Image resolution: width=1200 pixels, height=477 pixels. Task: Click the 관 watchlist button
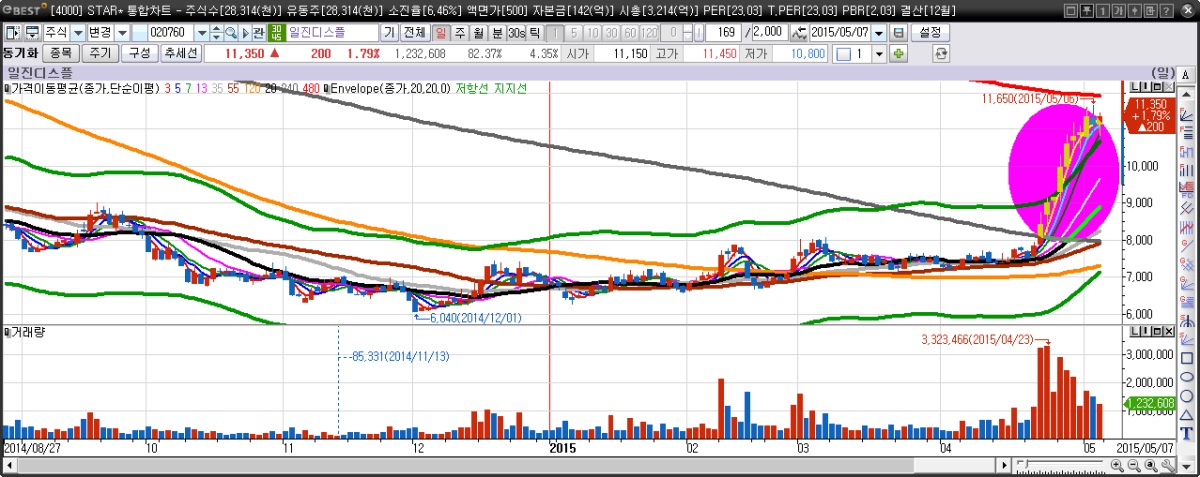pyautogui.click(x=258, y=33)
